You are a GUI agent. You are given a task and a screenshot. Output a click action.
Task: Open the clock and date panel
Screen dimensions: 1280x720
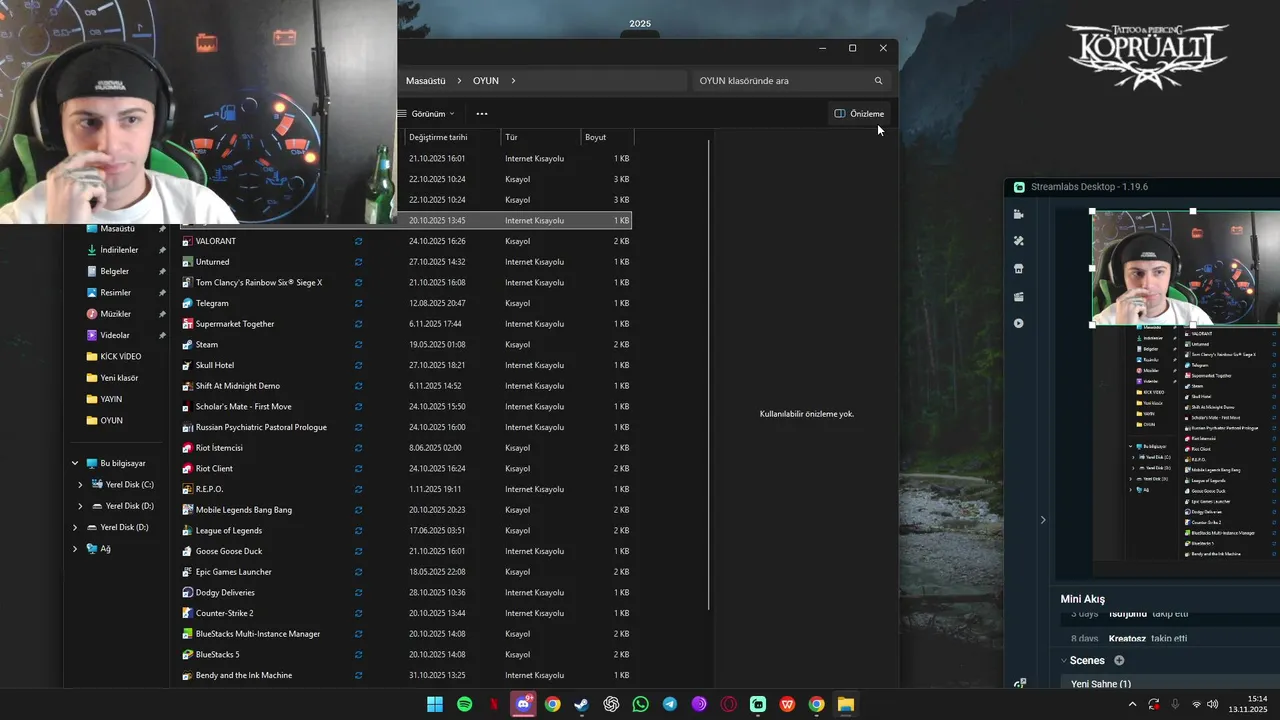[x=1250, y=704]
